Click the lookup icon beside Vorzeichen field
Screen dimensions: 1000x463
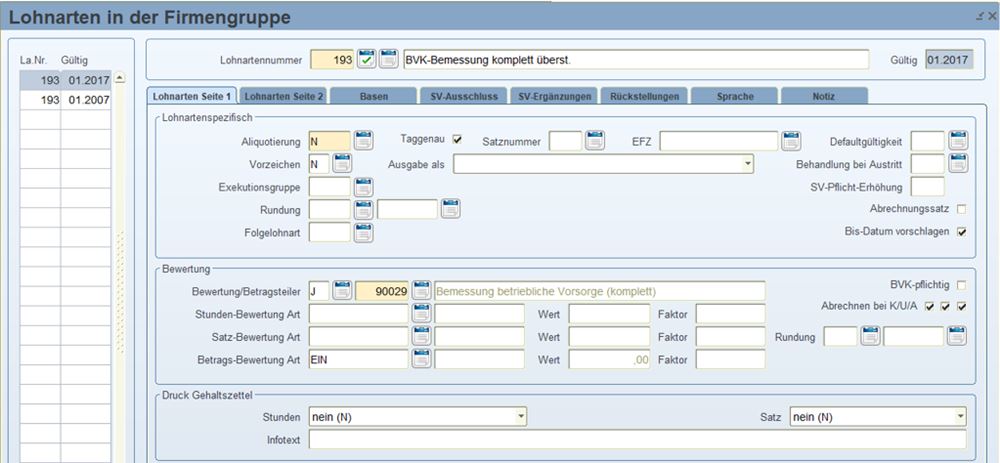pyautogui.click(x=342, y=164)
